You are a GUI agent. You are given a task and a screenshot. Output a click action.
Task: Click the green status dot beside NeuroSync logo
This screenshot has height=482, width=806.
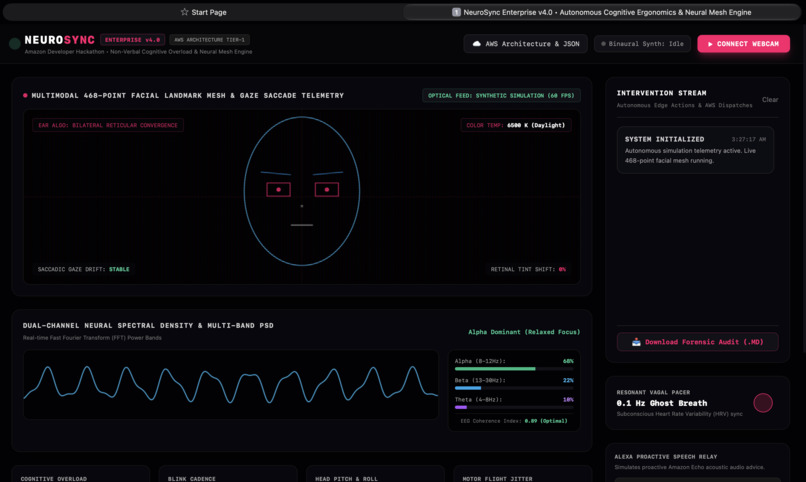[14, 44]
